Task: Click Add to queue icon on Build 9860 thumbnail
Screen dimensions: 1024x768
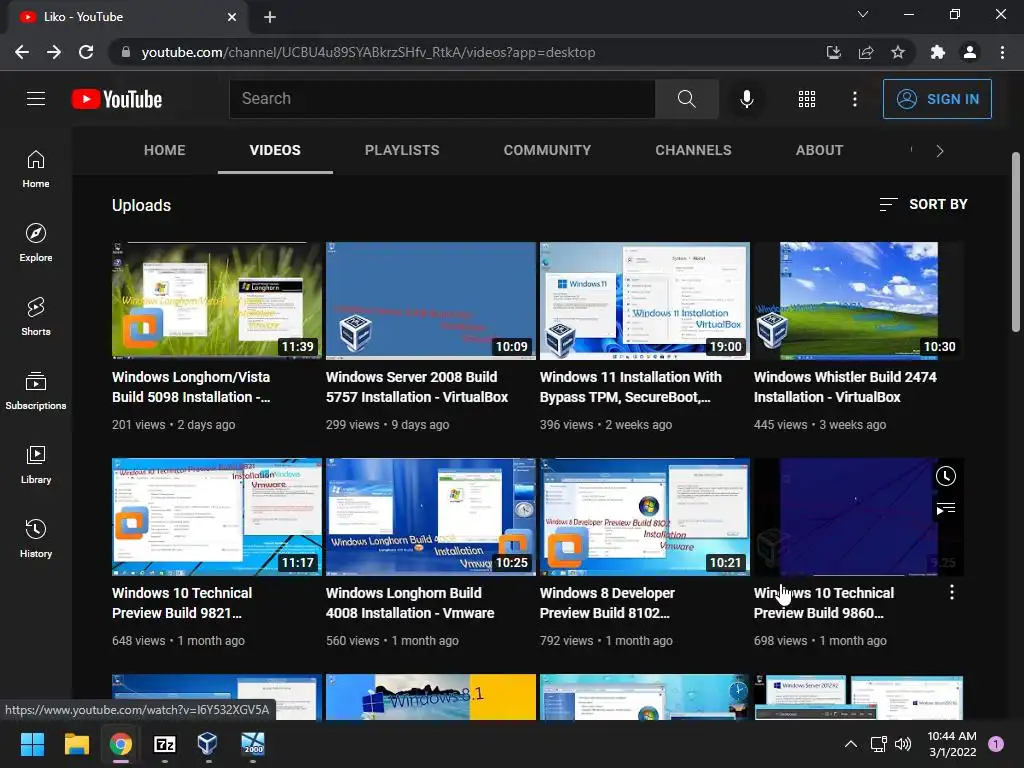Action: click(946, 509)
